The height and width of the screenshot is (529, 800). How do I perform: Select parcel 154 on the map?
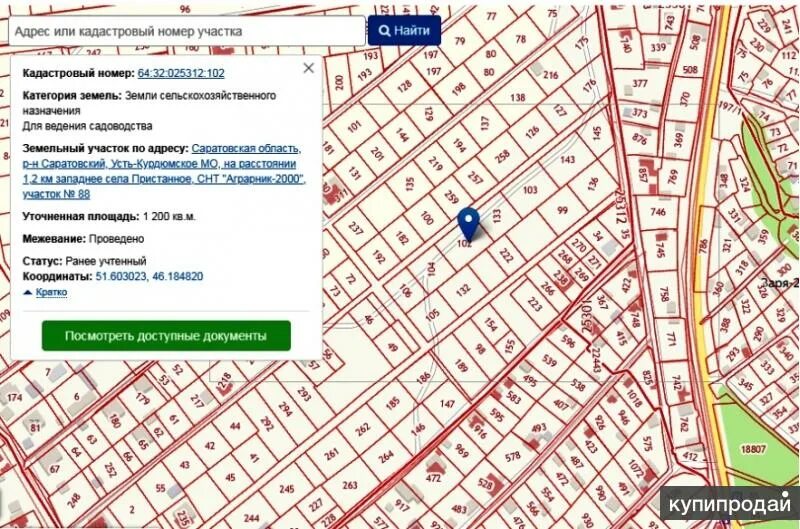click(x=491, y=324)
